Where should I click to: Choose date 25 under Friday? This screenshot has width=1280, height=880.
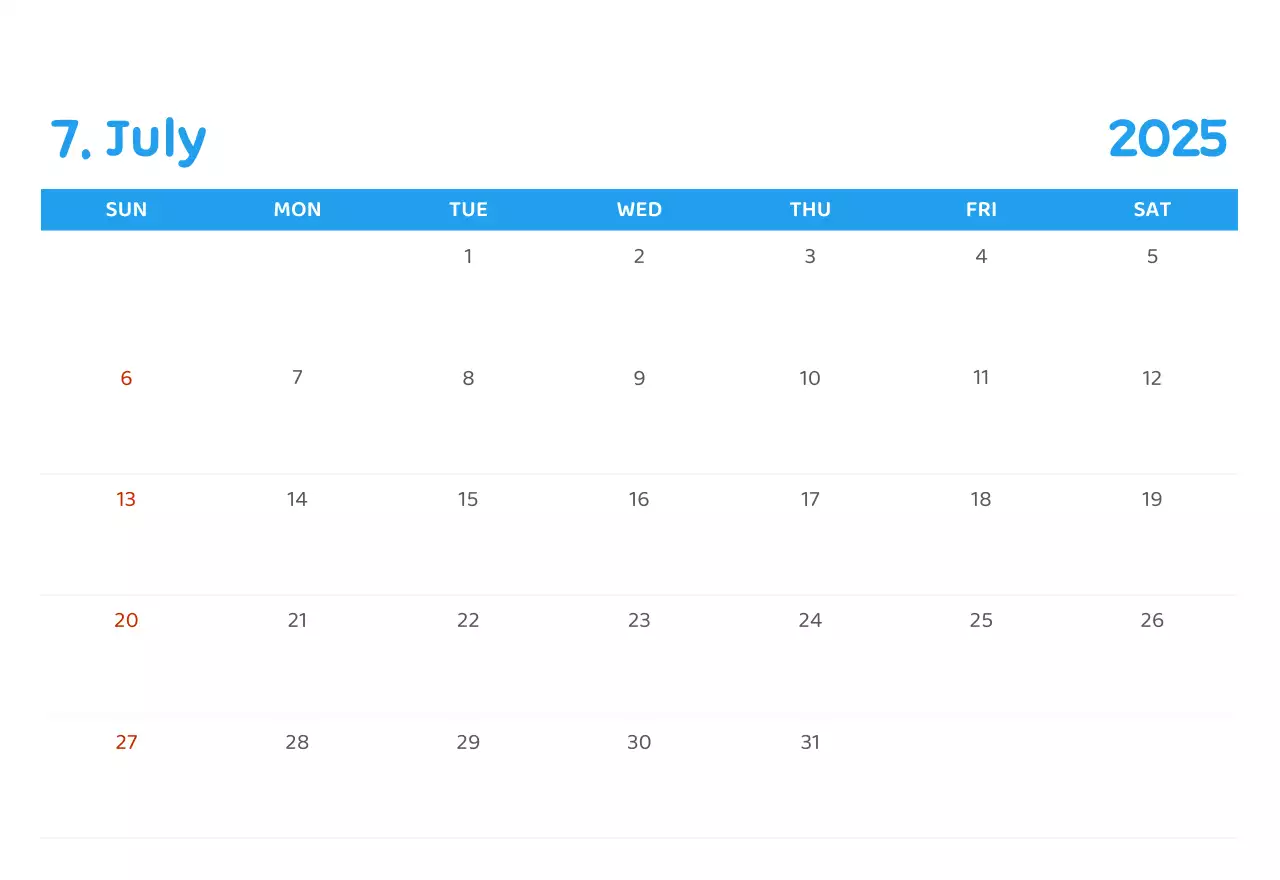coord(981,621)
